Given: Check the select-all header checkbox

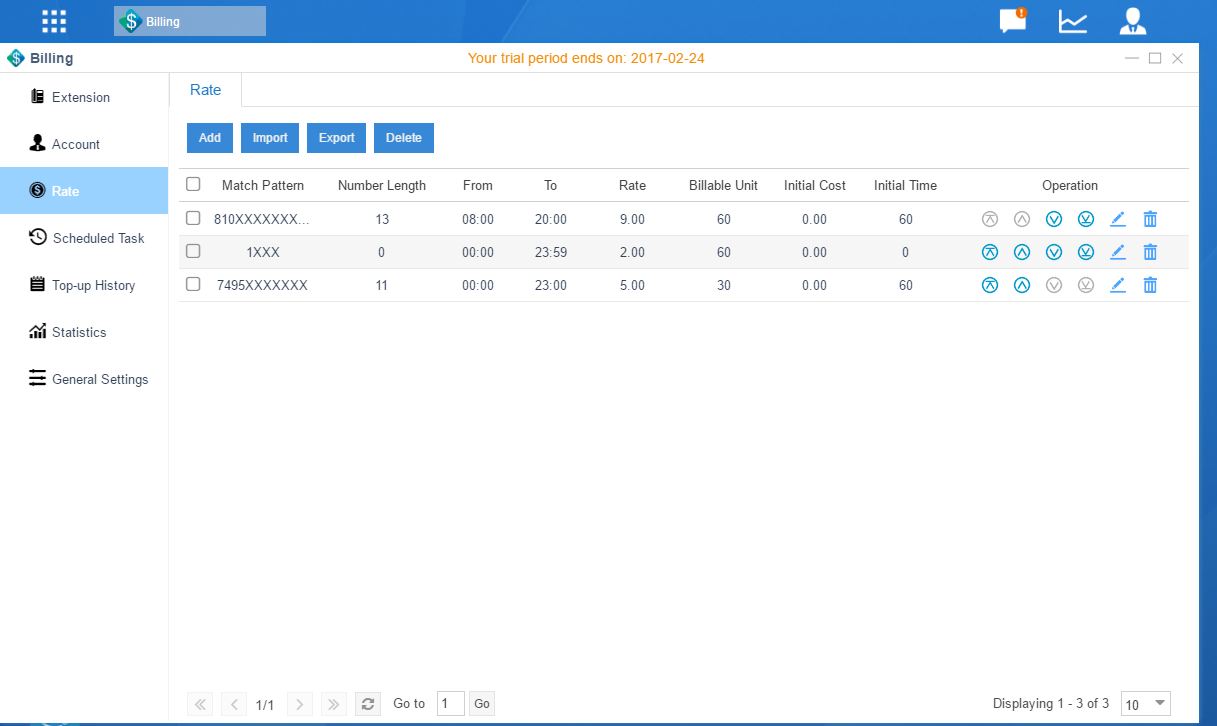Looking at the screenshot, I should pos(193,184).
